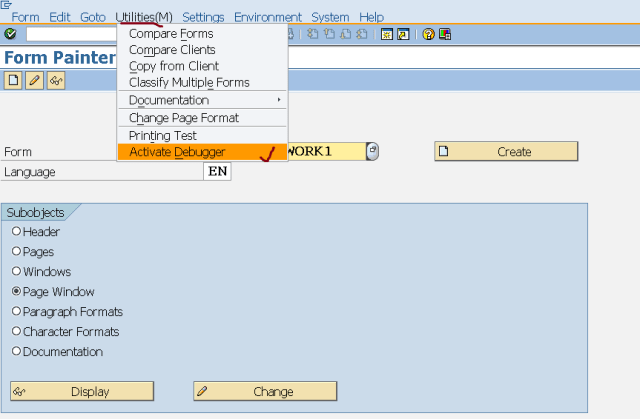
Task: Click the Change button
Action: pyautogui.click(x=265, y=391)
